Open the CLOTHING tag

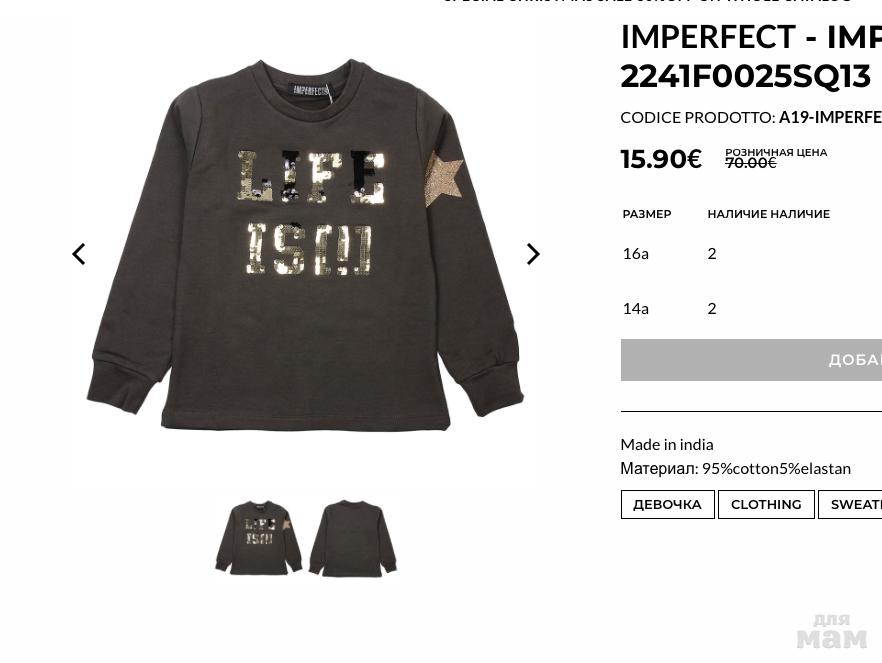(x=766, y=504)
